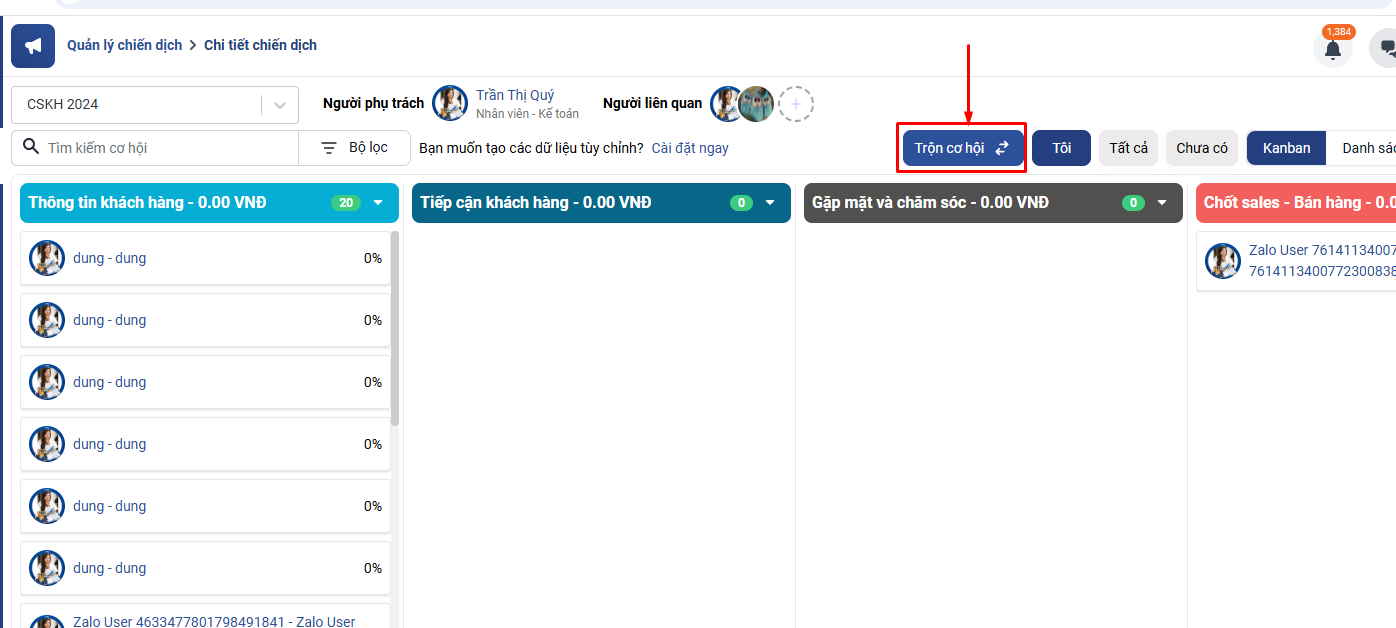Expand the CSKH 2024 campaign dropdown
Viewport: 1396px width, 628px height.
280,105
